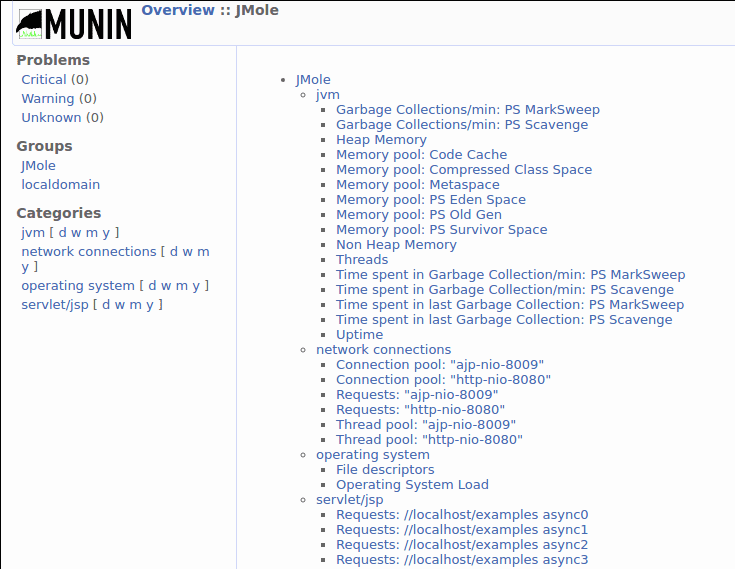Screen dimensions: 735x569
Task: Open Requests: "ajp-nio-8009"
Action: (x=417, y=395)
